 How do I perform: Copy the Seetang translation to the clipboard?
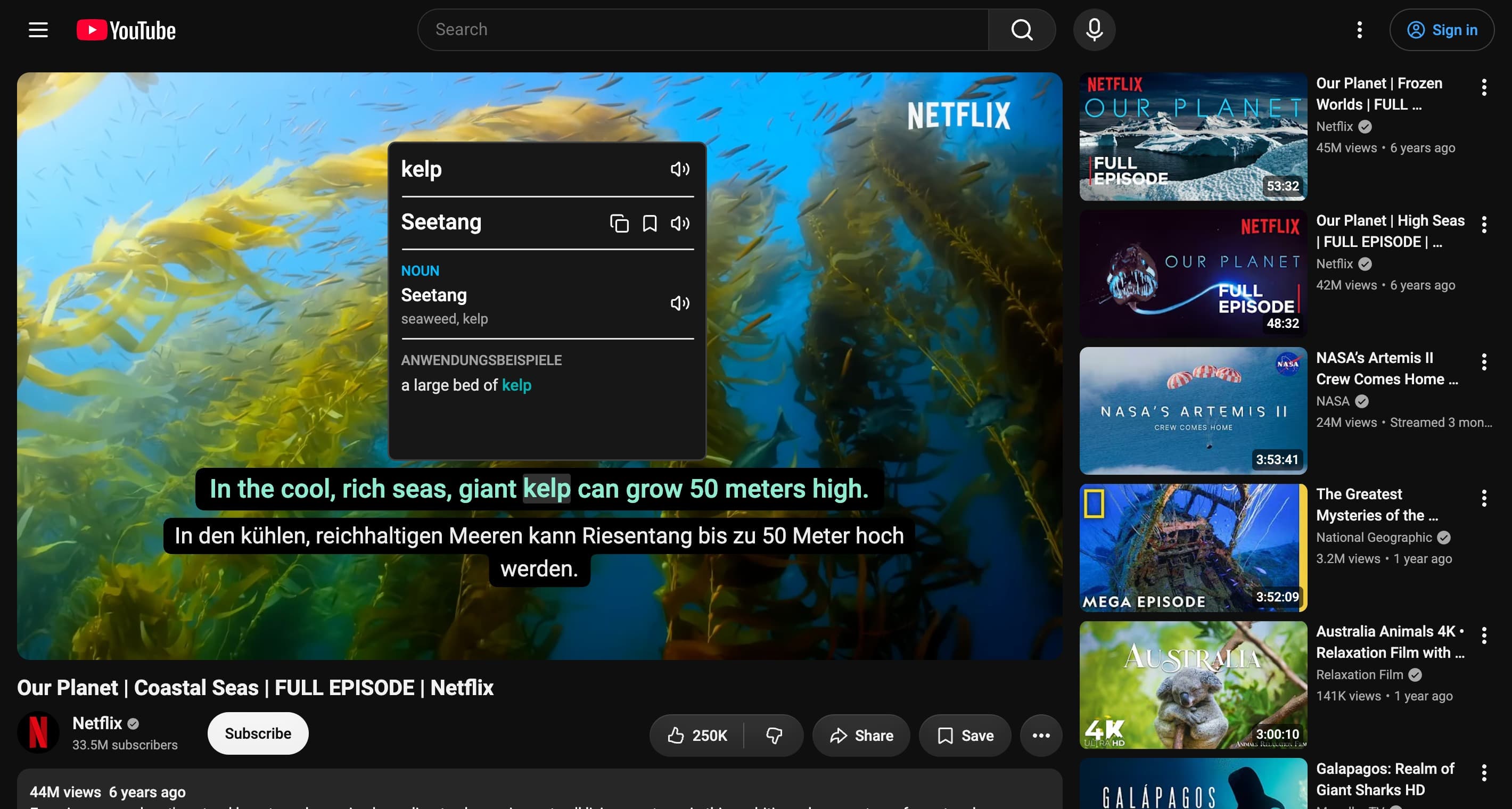pyautogui.click(x=619, y=223)
